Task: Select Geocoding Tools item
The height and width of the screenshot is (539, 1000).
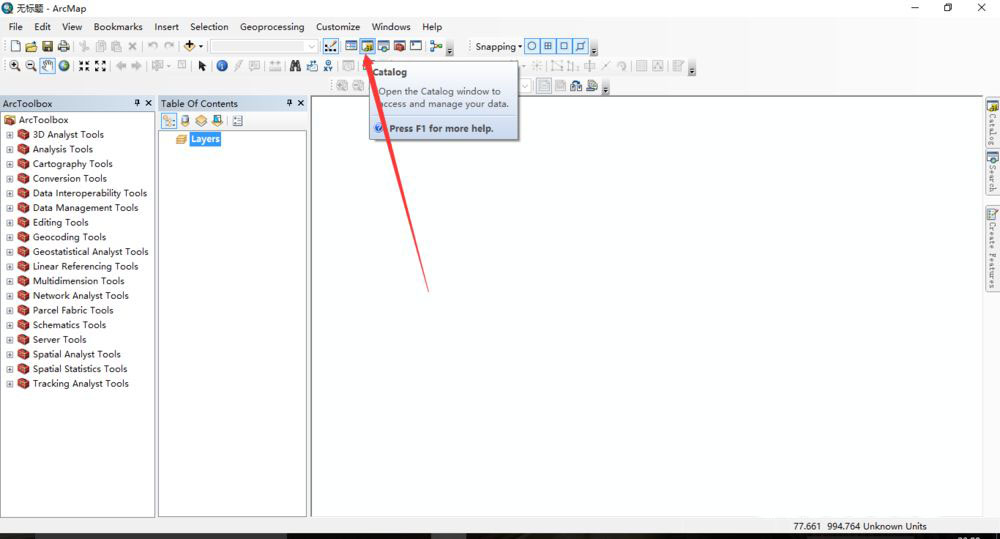Action: [x=70, y=237]
